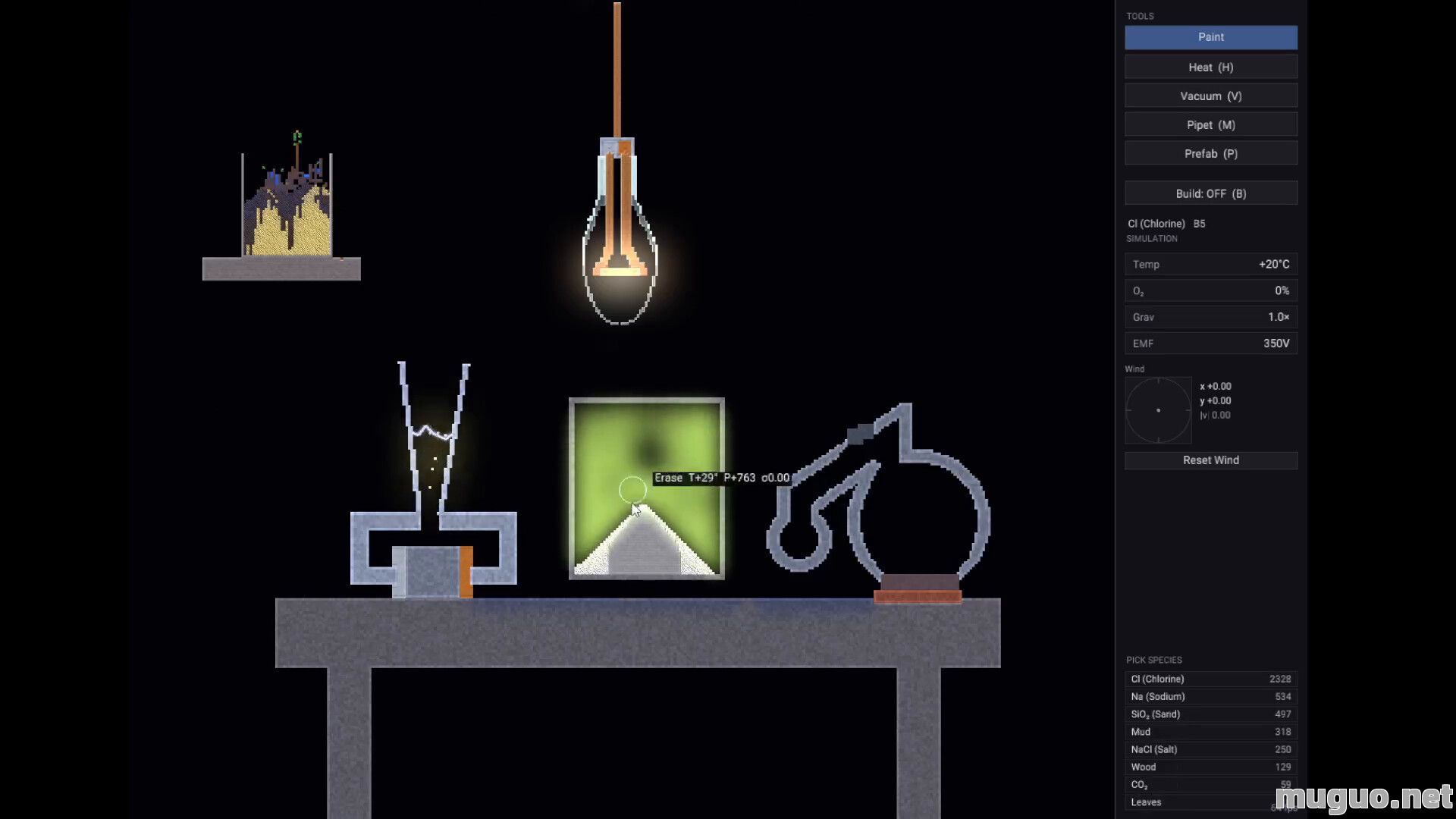Screen dimensions: 1456x819
Task: Adjust the Grav 1.0× setting
Action: click(x=1210, y=317)
